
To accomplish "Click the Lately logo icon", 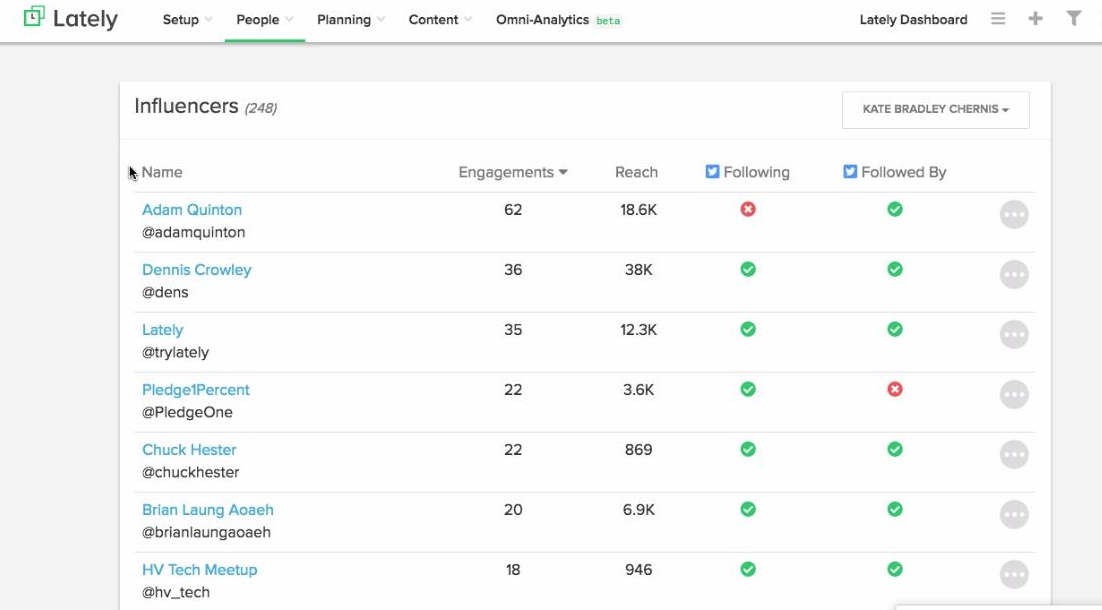I will (x=34, y=18).
